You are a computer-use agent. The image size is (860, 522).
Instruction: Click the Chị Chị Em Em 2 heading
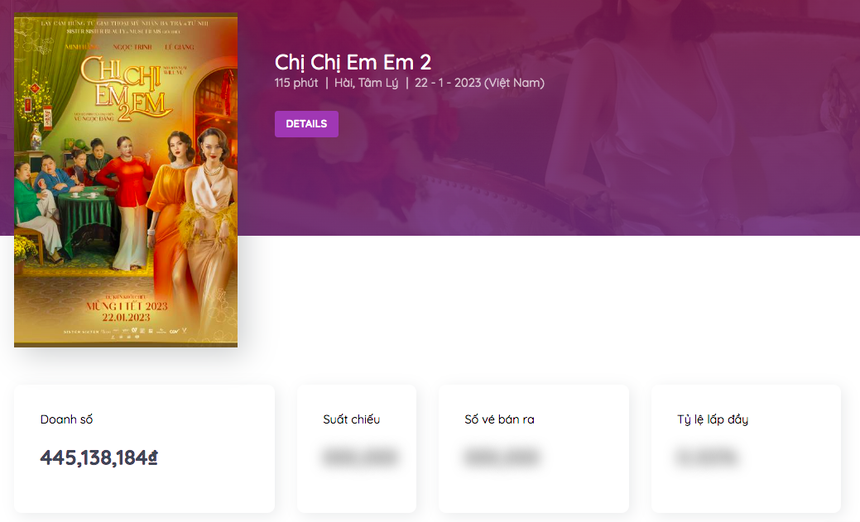click(353, 63)
